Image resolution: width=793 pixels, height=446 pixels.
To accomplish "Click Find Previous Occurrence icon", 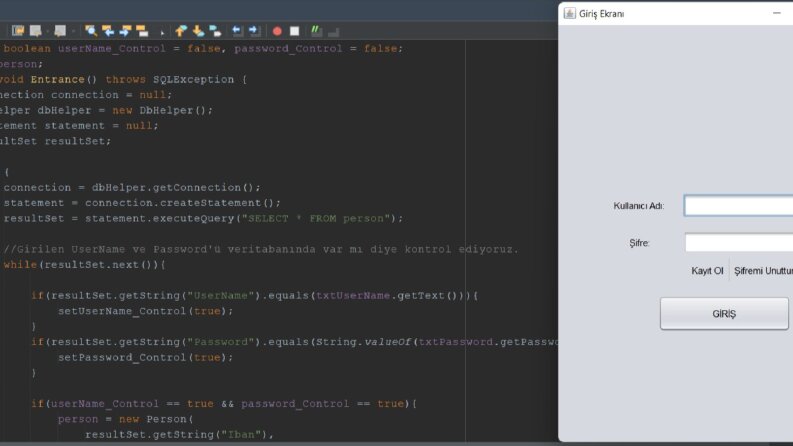I will pos(108,31).
